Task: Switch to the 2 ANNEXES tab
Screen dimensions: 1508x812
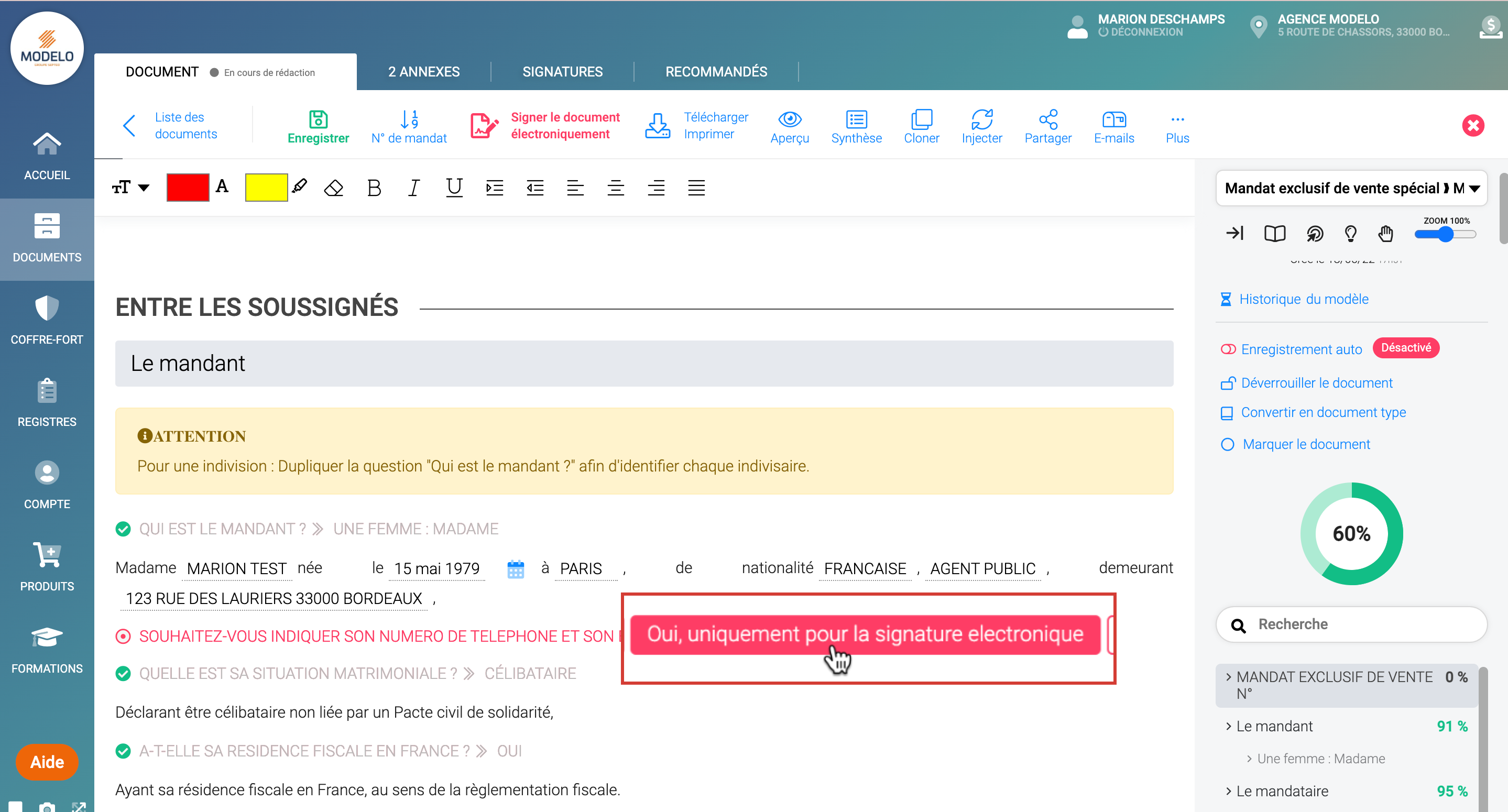Action: tap(423, 72)
